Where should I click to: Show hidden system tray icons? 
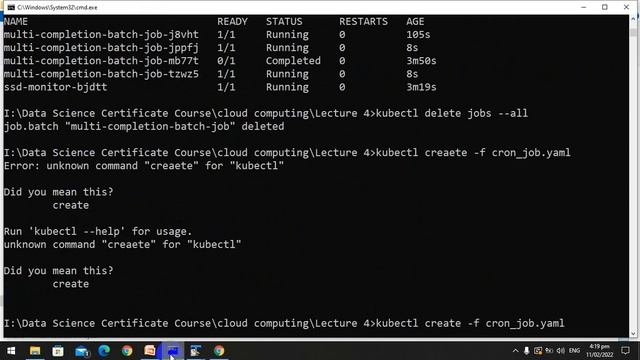[x=516, y=351]
